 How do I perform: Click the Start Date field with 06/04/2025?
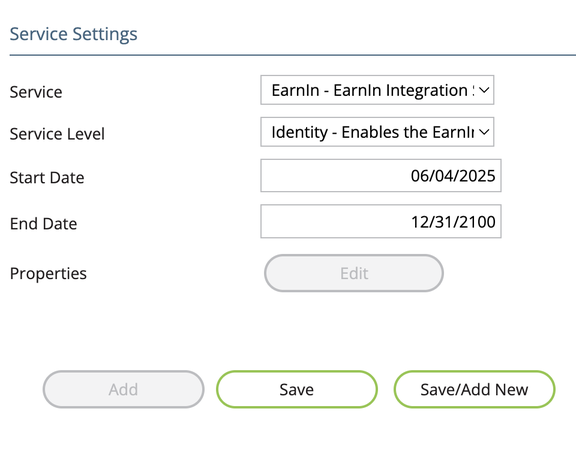pos(381,176)
